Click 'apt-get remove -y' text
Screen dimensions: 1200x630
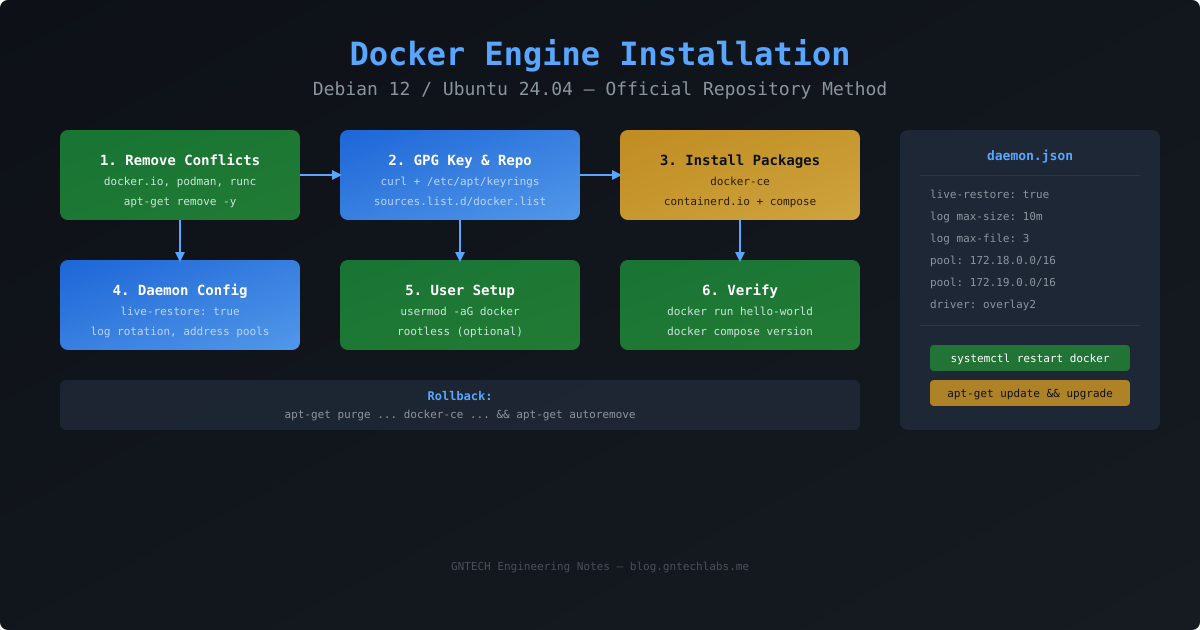[x=180, y=201]
